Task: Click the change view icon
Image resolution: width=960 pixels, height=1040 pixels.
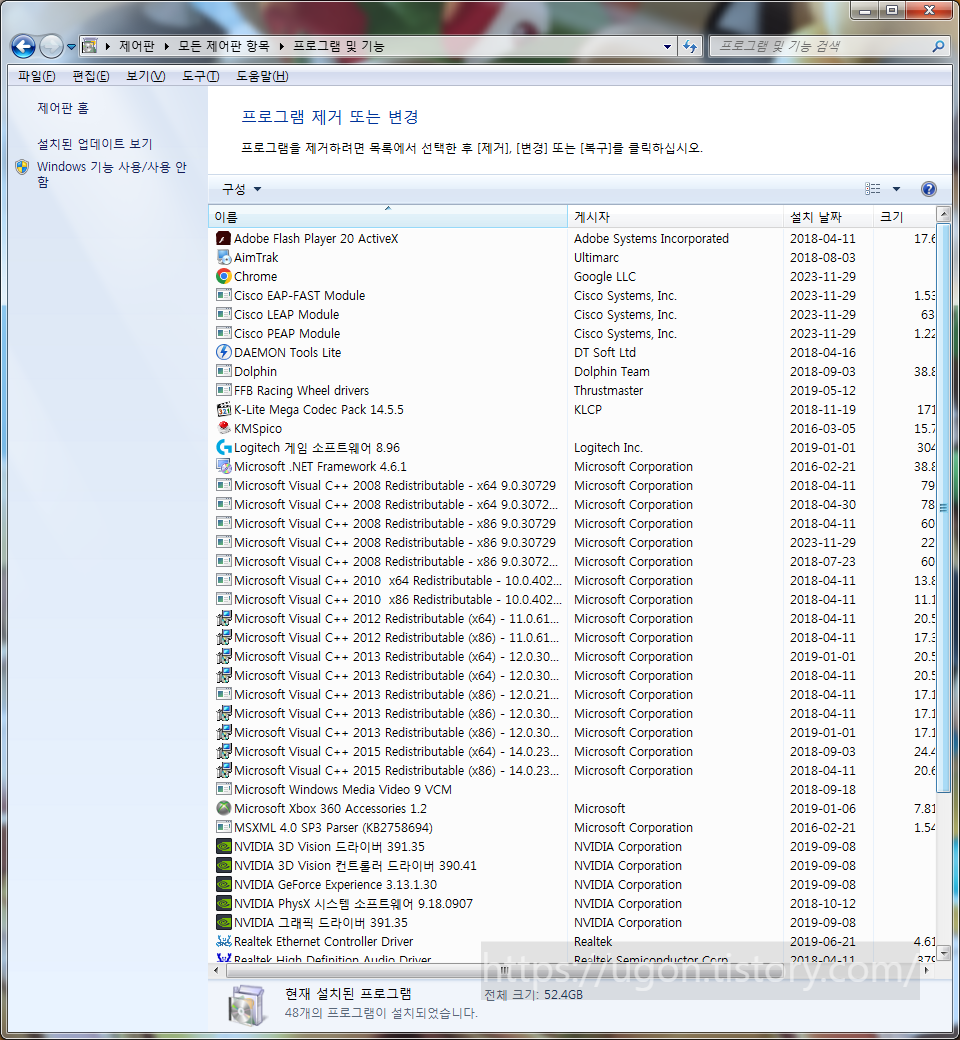Action: click(872, 189)
